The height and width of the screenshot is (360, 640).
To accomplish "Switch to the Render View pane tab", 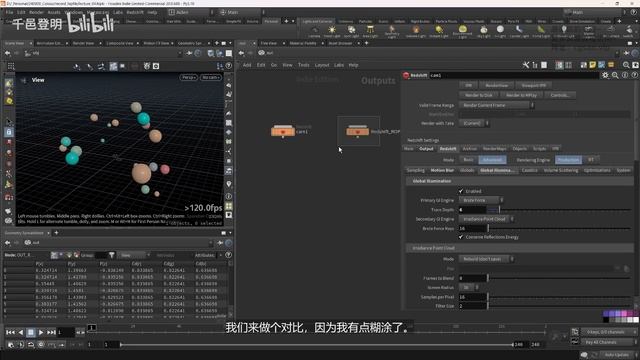I will pos(83,43).
